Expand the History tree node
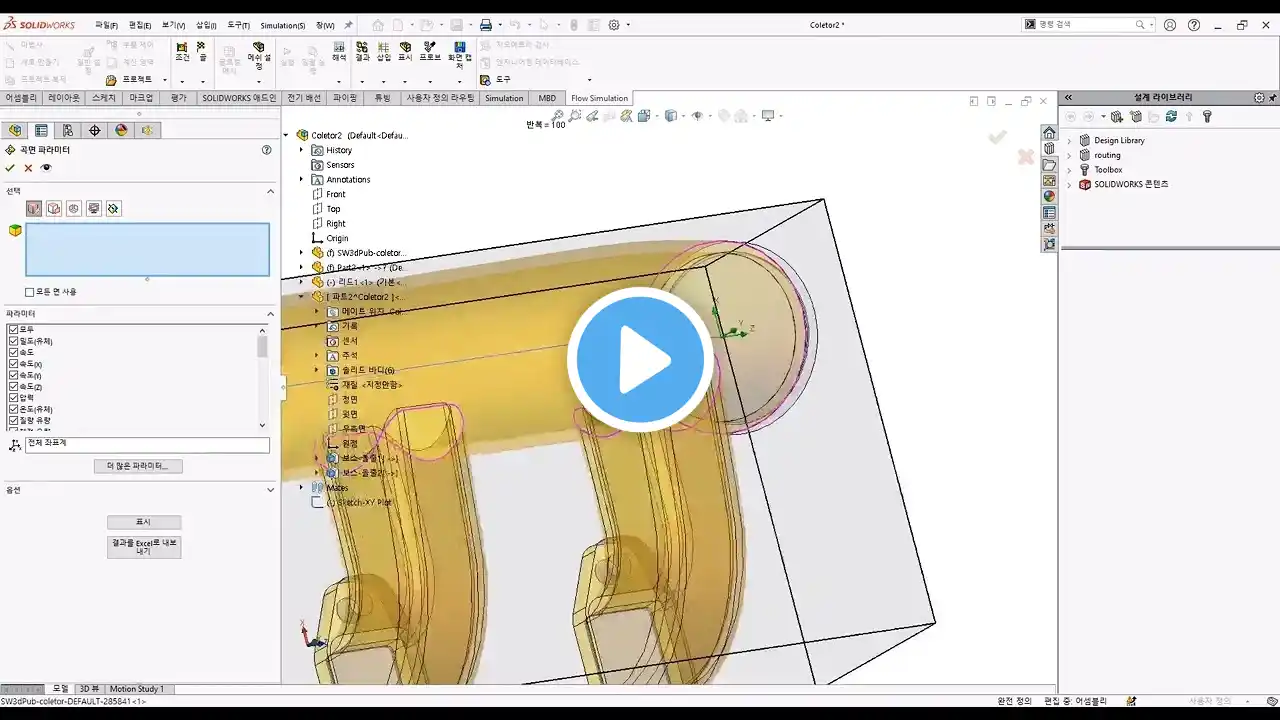 pyautogui.click(x=301, y=150)
